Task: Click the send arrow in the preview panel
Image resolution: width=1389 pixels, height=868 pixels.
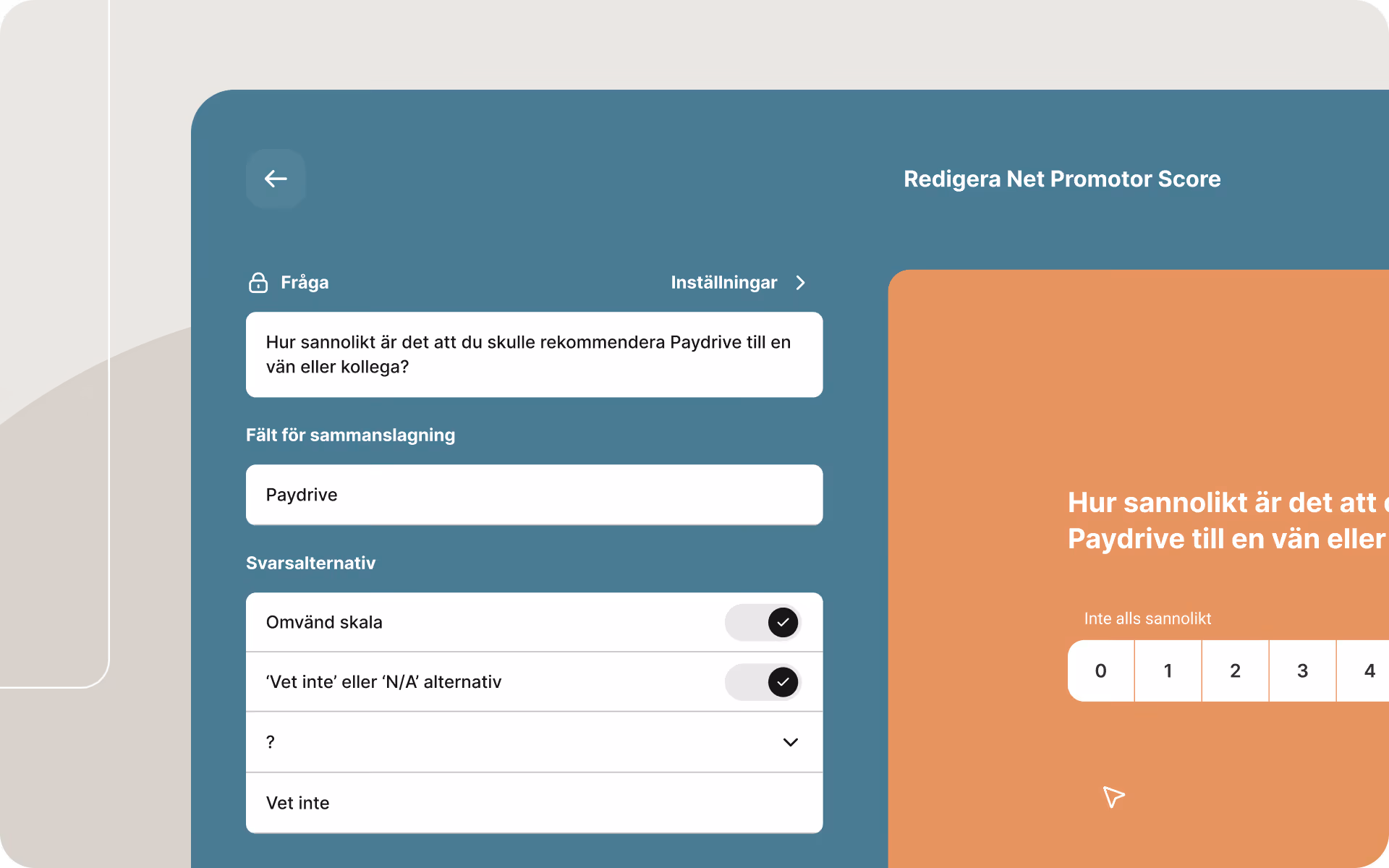Action: coord(1113,798)
